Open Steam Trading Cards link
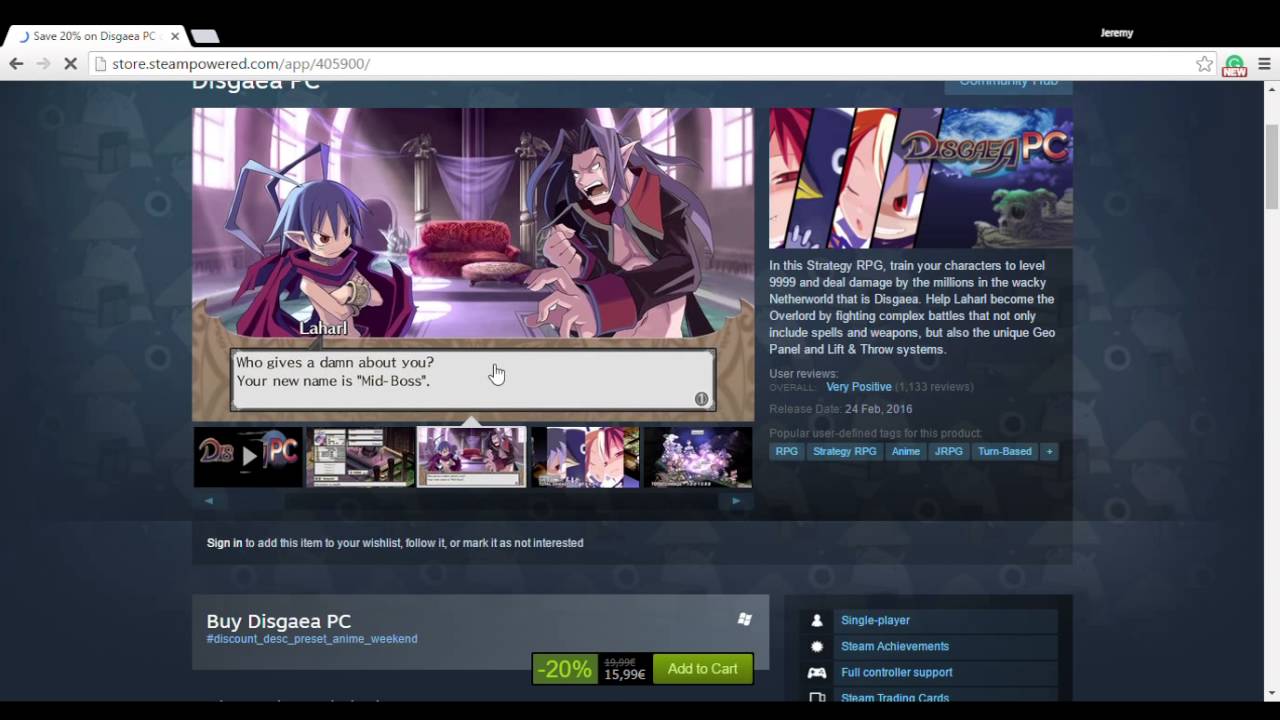This screenshot has height=720, width=1280. (x=895, y=697)
